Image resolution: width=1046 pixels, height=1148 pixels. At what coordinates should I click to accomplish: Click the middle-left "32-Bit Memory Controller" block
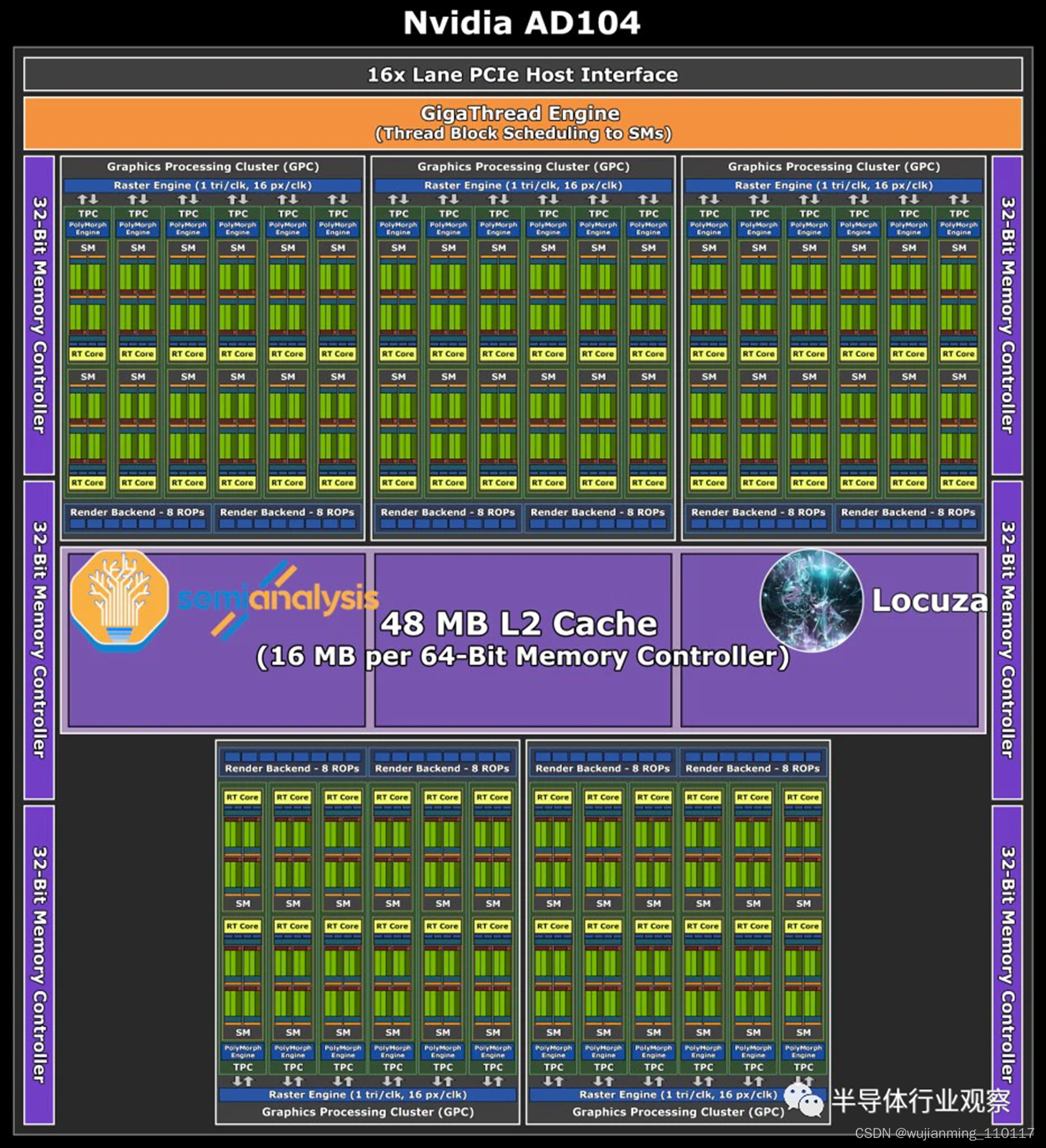(39, 640)
